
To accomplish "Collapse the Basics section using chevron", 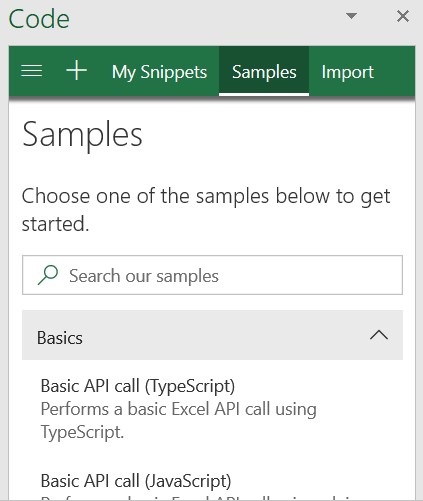I will pos(379,335).
